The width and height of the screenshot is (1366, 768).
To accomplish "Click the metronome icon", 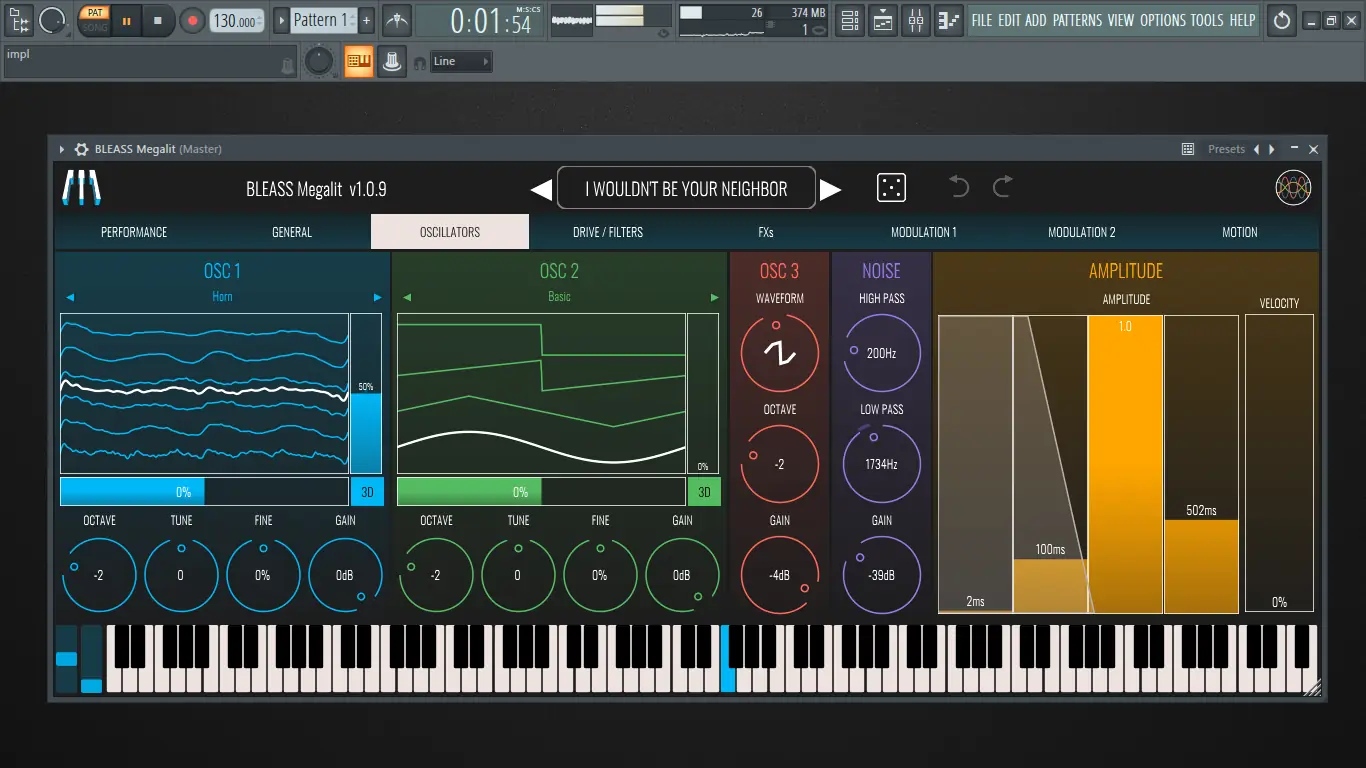I will point(397,20).
